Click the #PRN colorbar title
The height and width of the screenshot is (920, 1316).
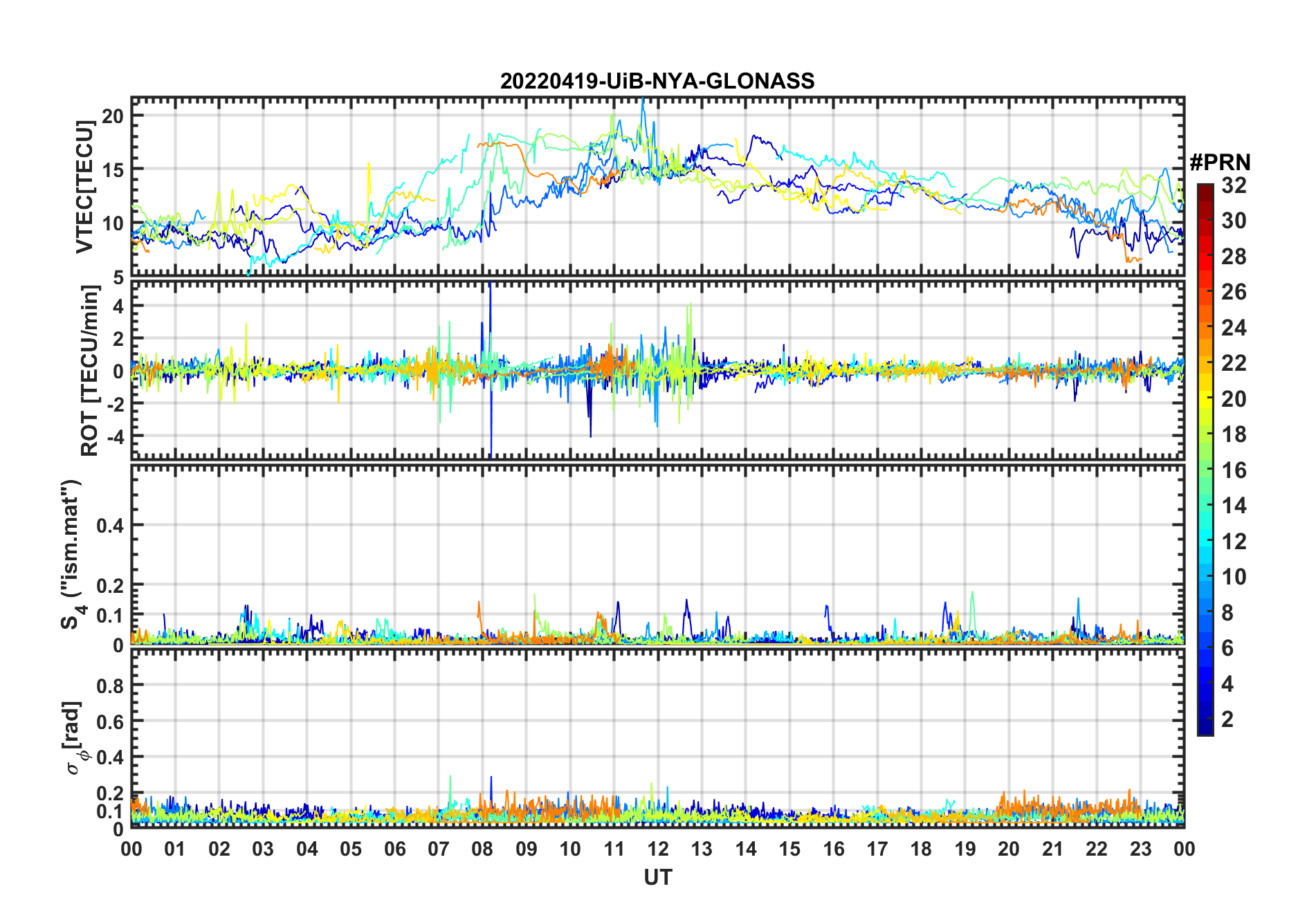coord(1220,163)
